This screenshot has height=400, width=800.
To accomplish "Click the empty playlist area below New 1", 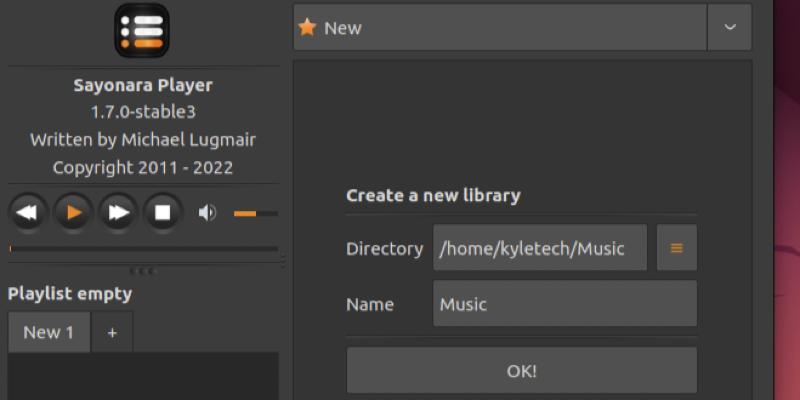I will [x=143, y=376].
